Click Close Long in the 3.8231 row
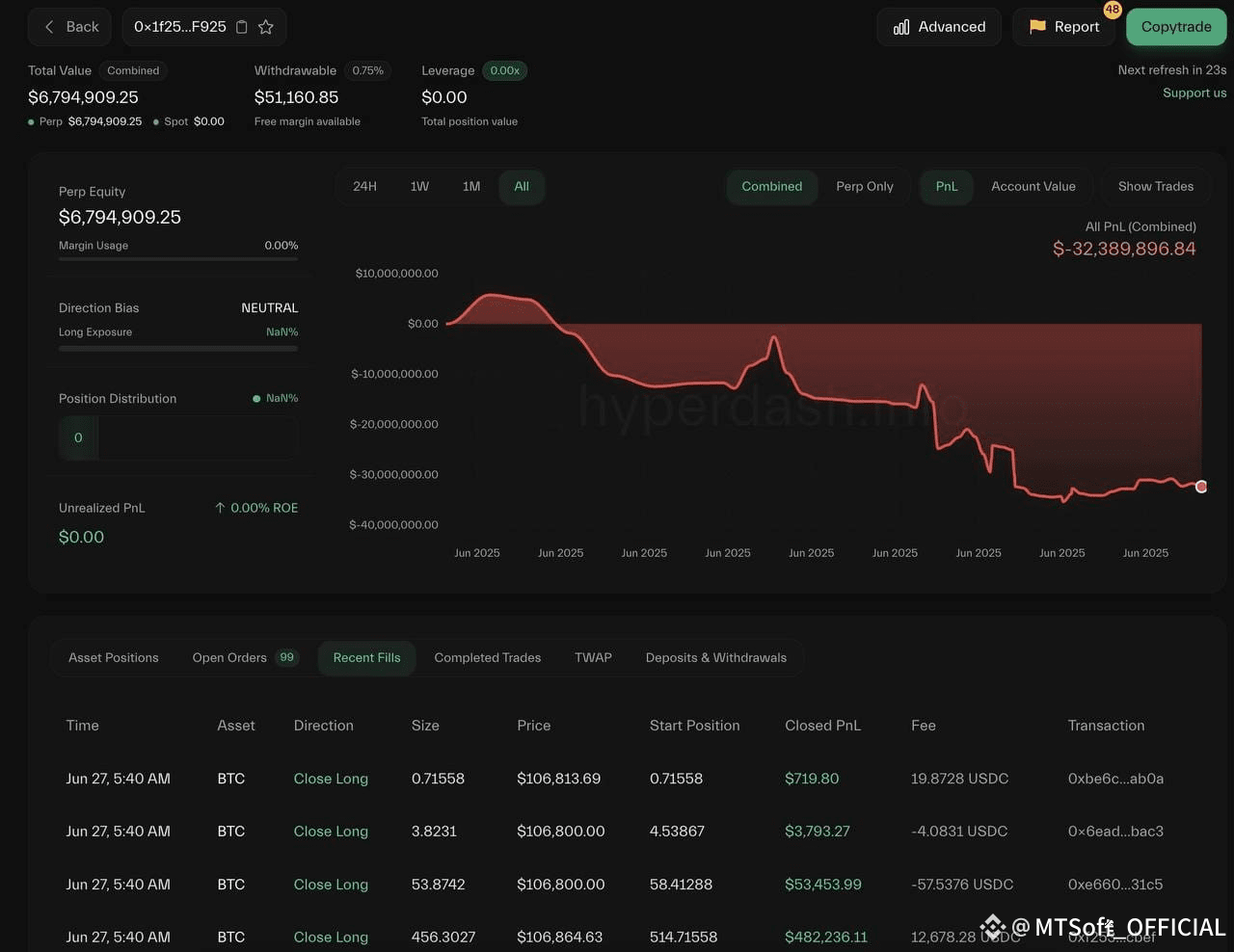 coord(331,832)
